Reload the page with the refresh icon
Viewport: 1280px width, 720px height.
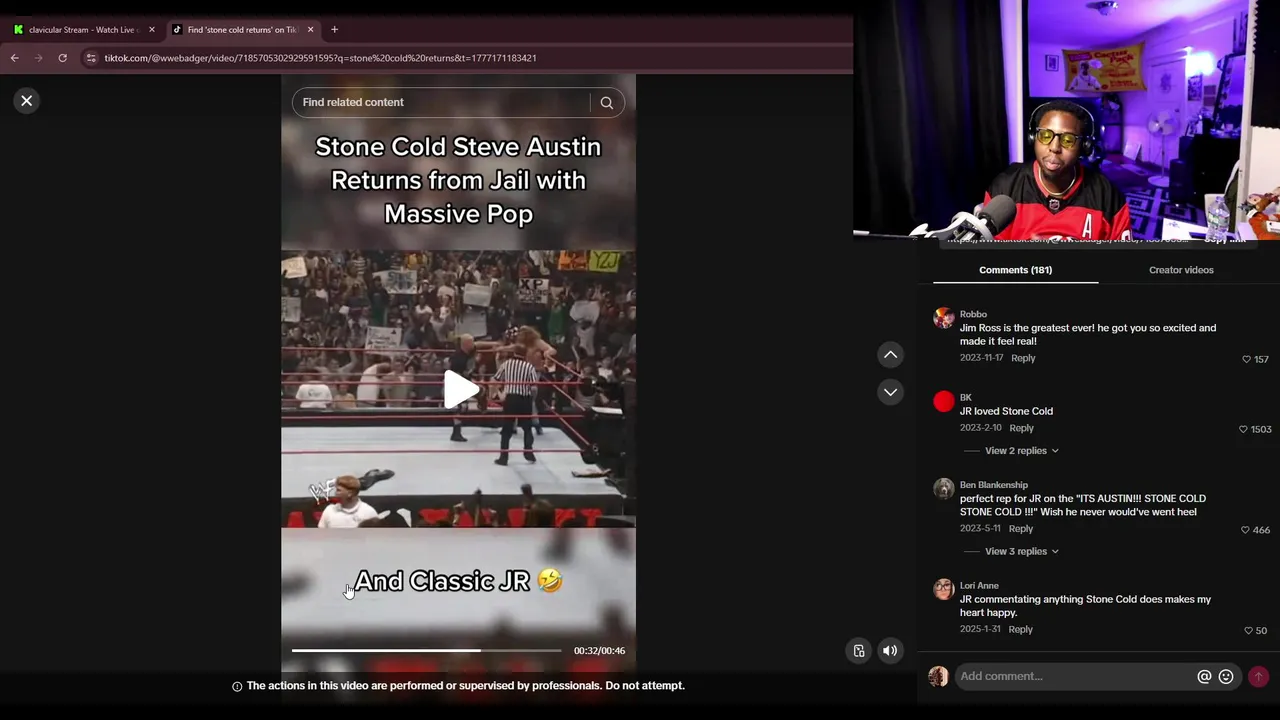pyautogui.click(x=62, y=58)
